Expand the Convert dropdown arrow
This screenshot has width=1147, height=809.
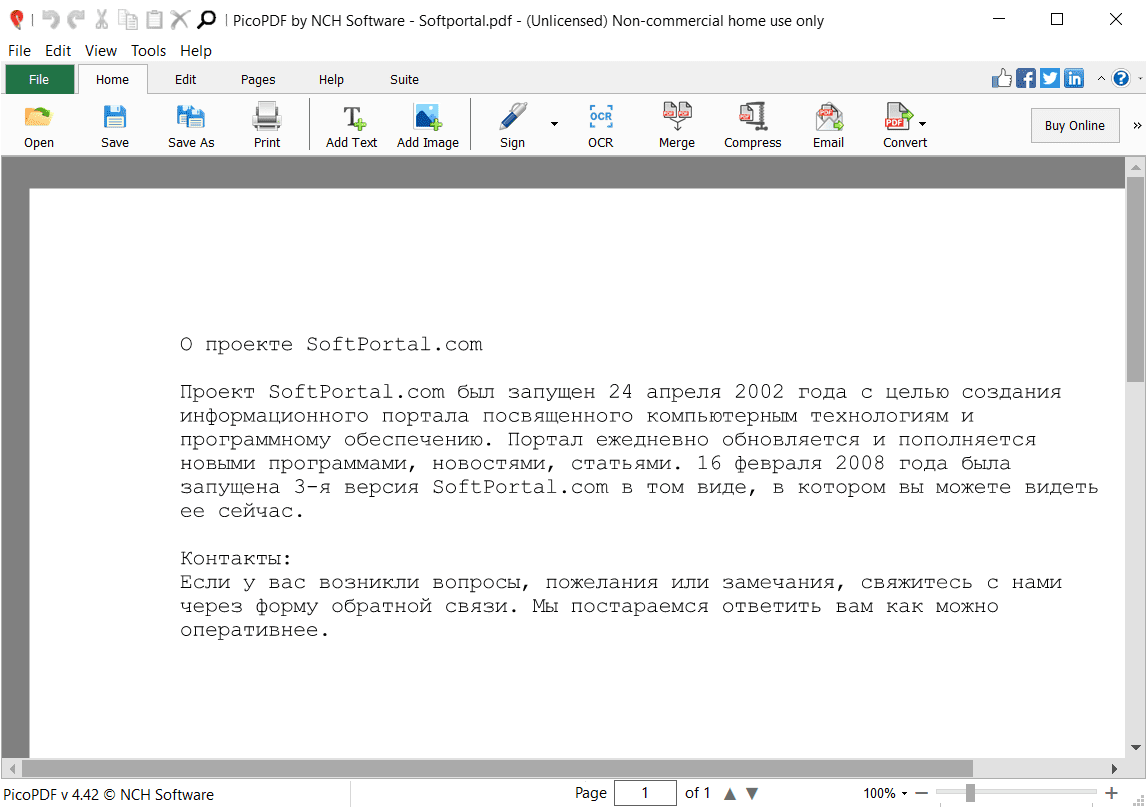(x=922, y=124)
